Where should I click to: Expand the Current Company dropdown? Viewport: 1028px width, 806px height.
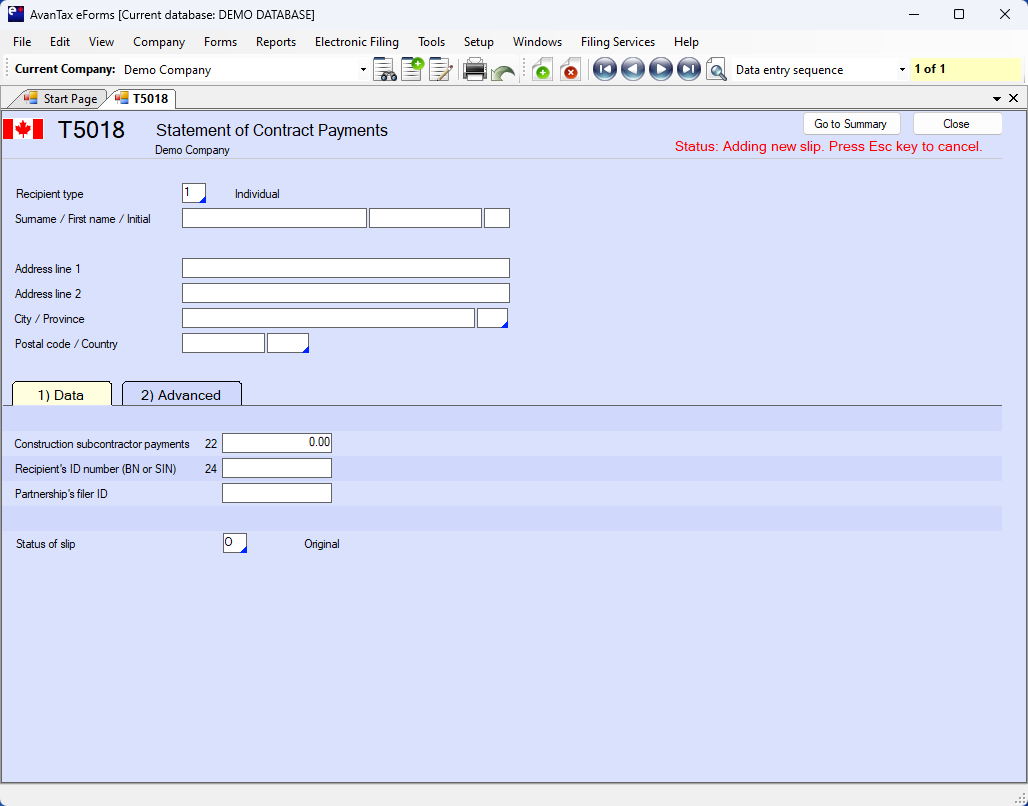coord(363,70)
